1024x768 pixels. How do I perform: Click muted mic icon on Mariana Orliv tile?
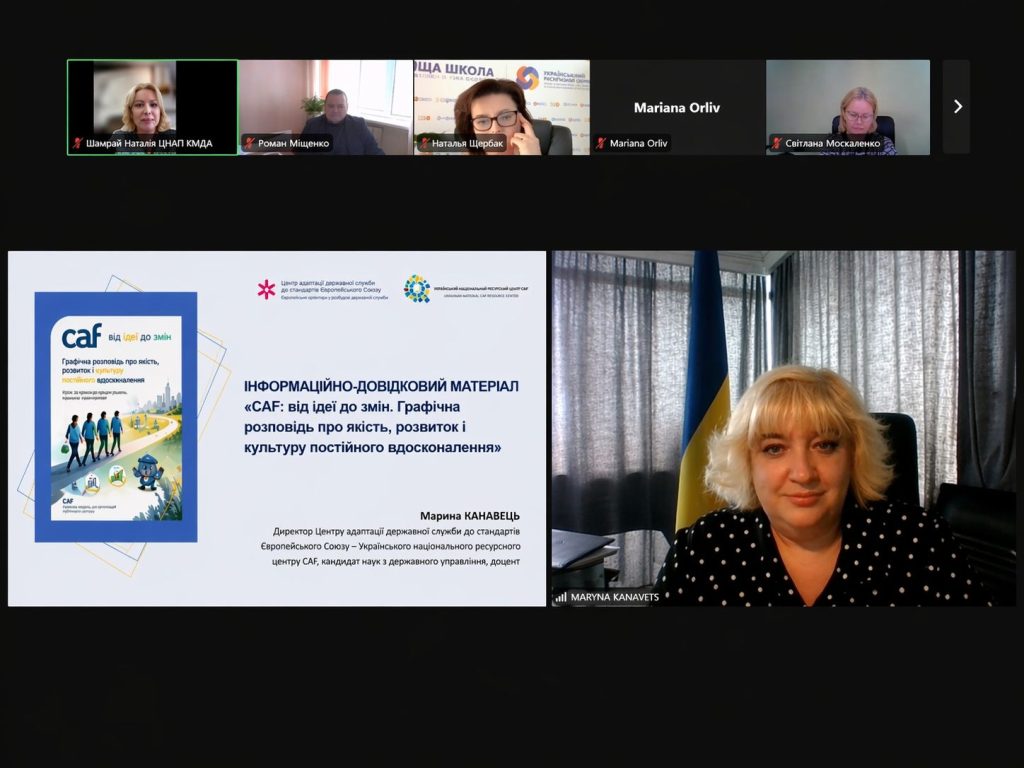601,144
